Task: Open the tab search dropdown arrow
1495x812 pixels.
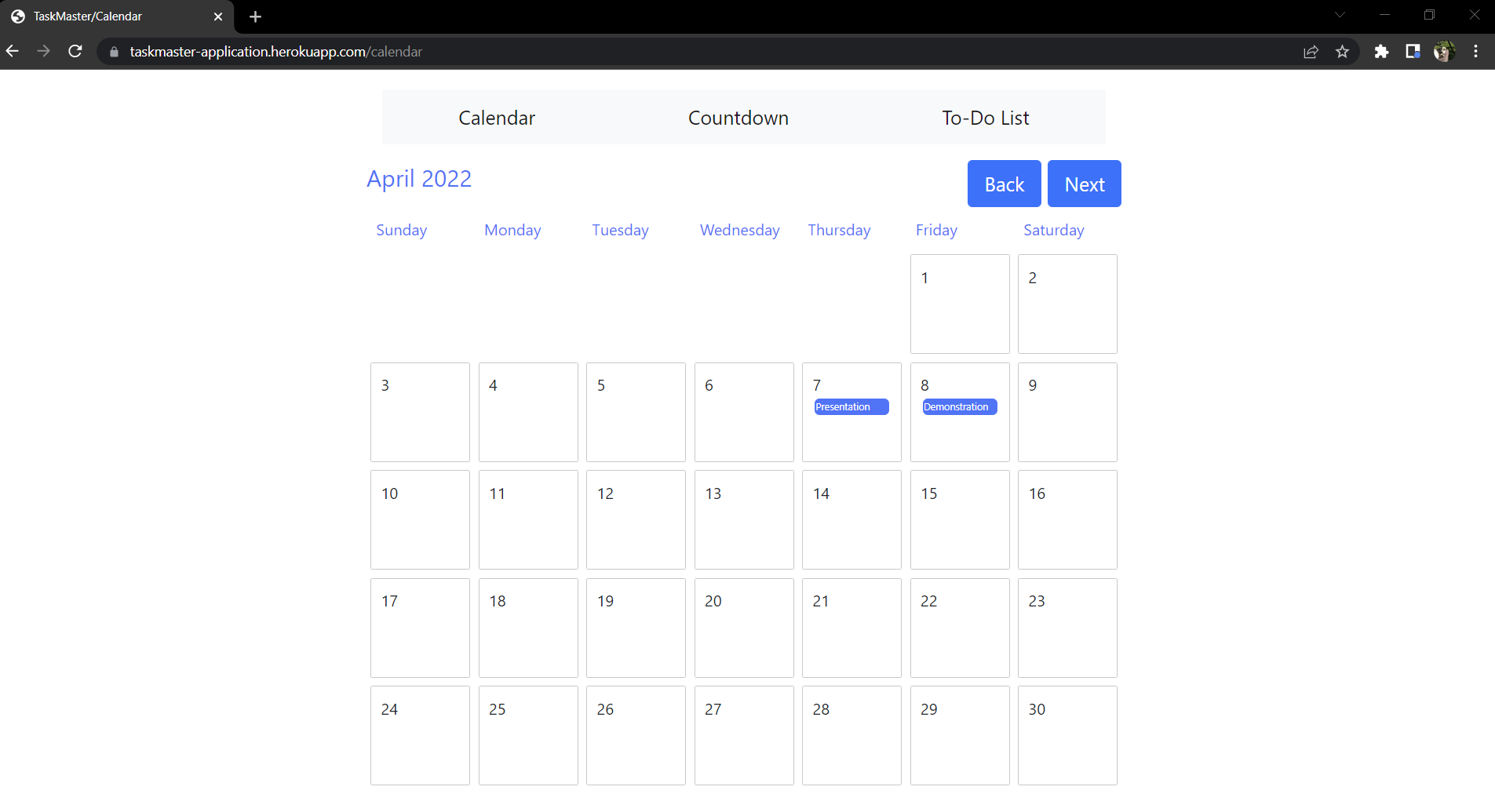Action: point(1340,15)
